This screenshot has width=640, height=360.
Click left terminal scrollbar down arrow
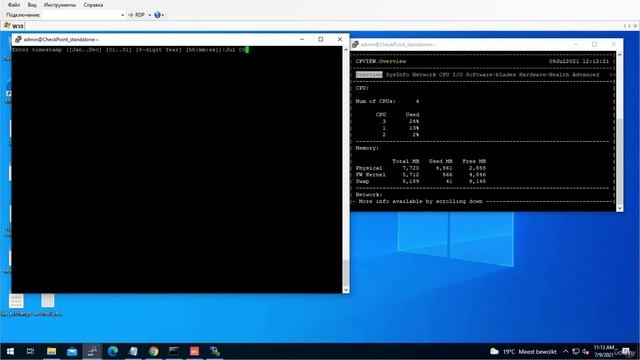(346, 290)
